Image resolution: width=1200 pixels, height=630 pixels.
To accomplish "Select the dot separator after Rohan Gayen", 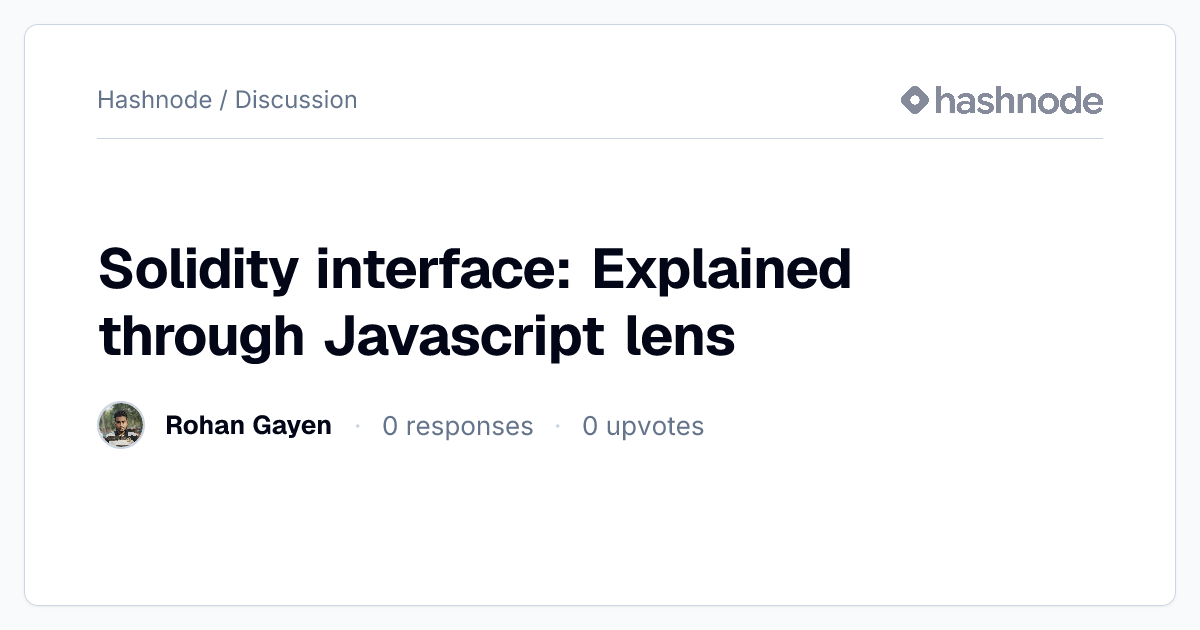I will pyautogui.click(x=357, y=426).
